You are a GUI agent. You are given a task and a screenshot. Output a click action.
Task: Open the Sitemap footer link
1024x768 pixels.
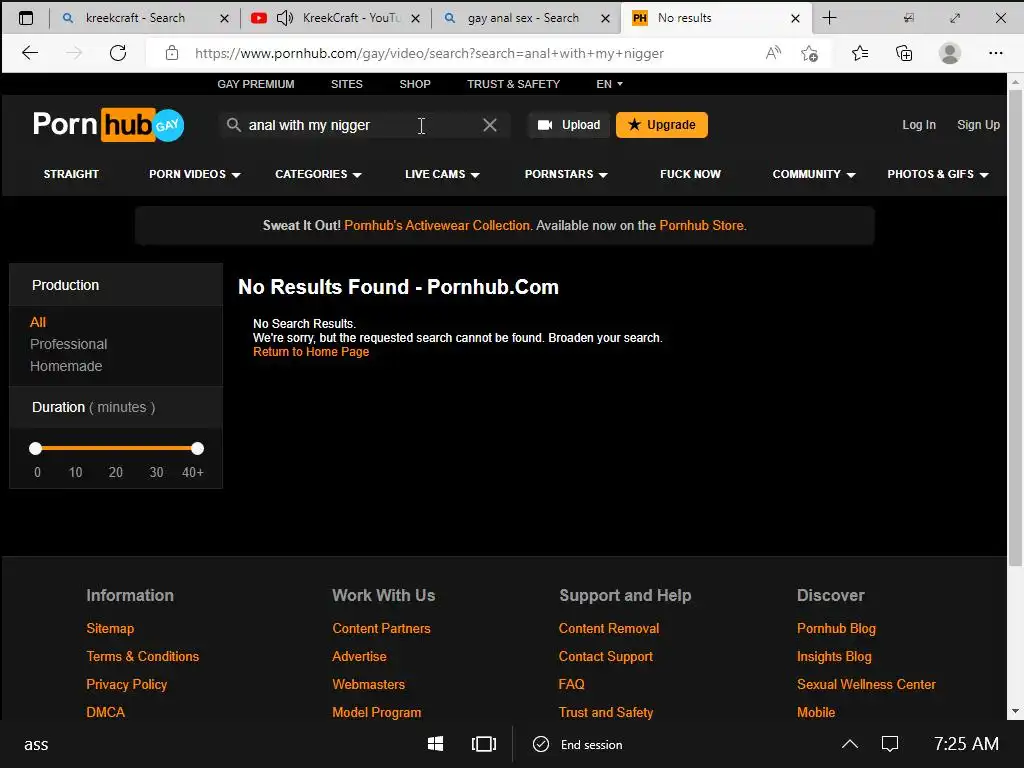[110, 628]
